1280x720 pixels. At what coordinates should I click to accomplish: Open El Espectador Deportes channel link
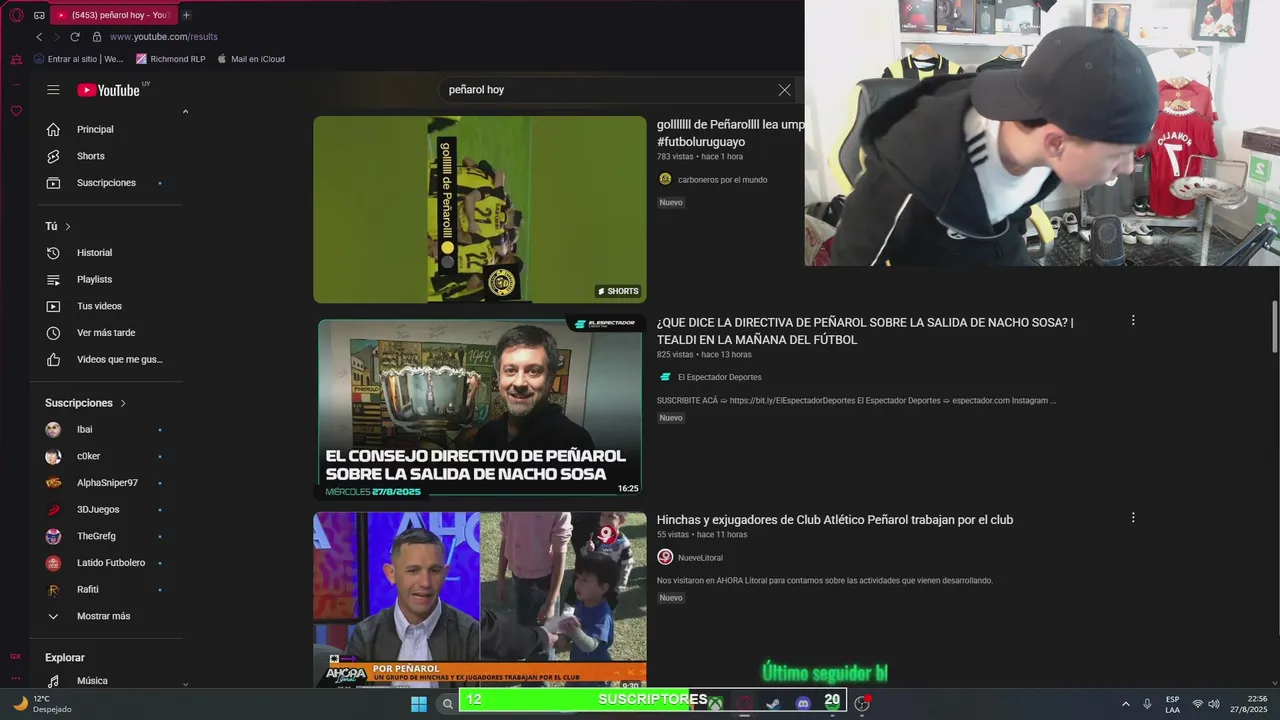pos(720,377)
